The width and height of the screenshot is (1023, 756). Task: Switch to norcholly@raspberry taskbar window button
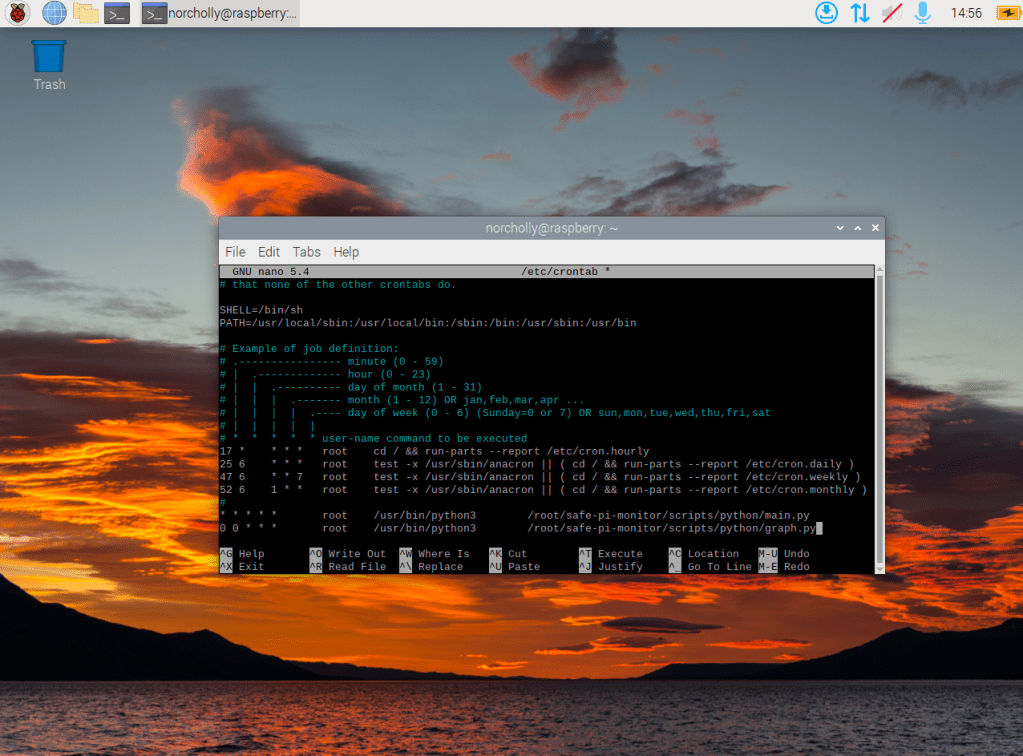click(x=219, y=13)
